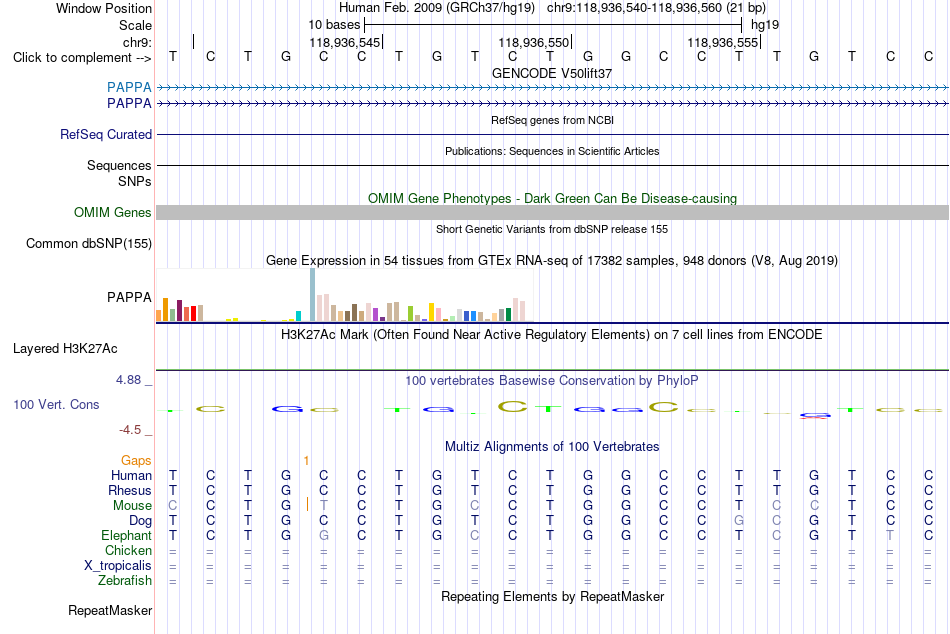Click the orange insertion mark in Mouse row
Image resolution: width=950 pixels, height=634 pixels.
tap(308, 504)
